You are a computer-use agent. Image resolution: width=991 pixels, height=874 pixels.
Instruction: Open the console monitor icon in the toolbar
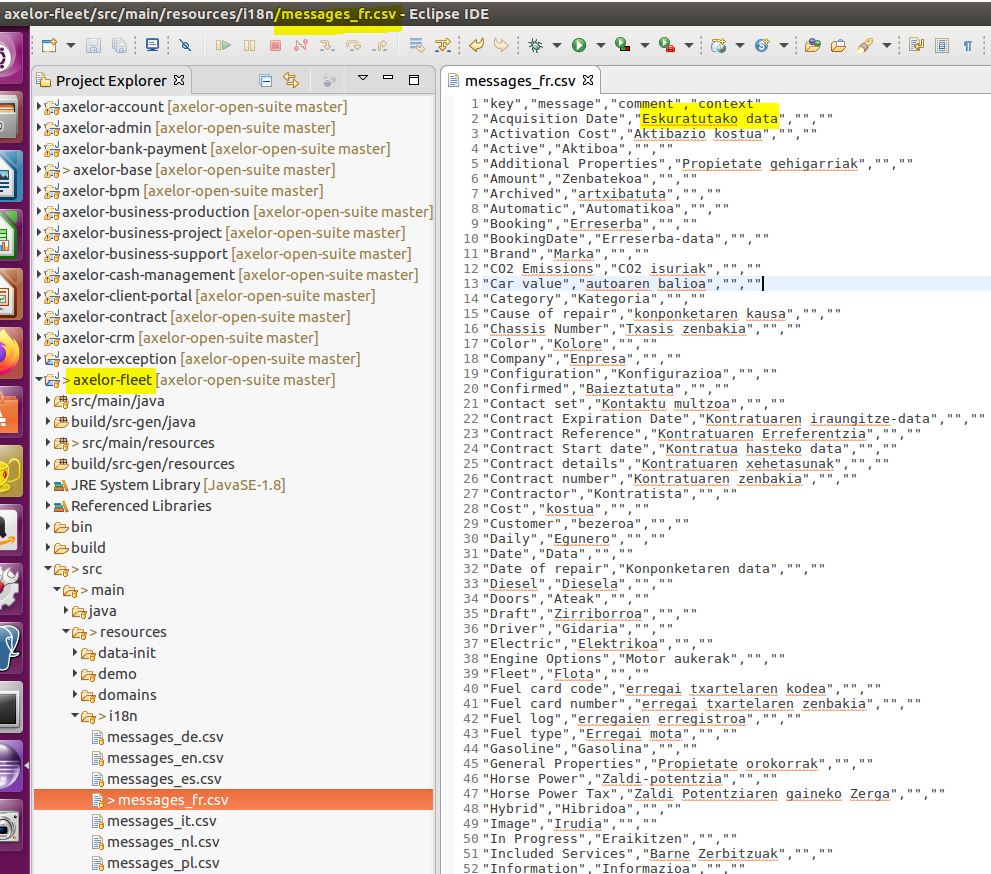pos(152,45)
